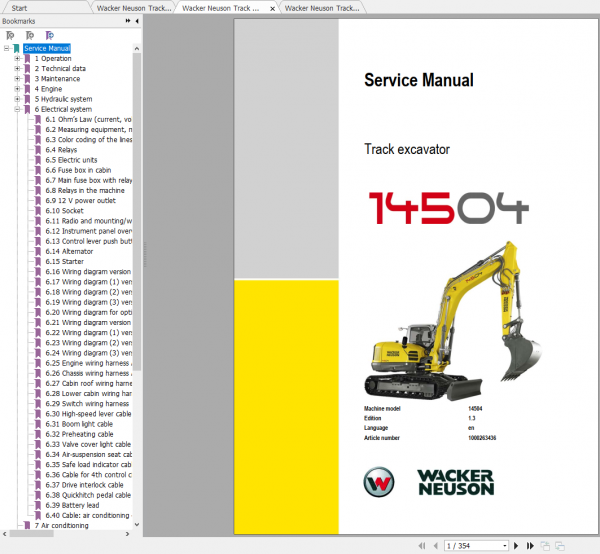Image resolution: width=600 pixels, height=554 pixels.
Task: Open the 3 Maintenance bookmark
Action: pyautogui.click(x=57, y=79)
